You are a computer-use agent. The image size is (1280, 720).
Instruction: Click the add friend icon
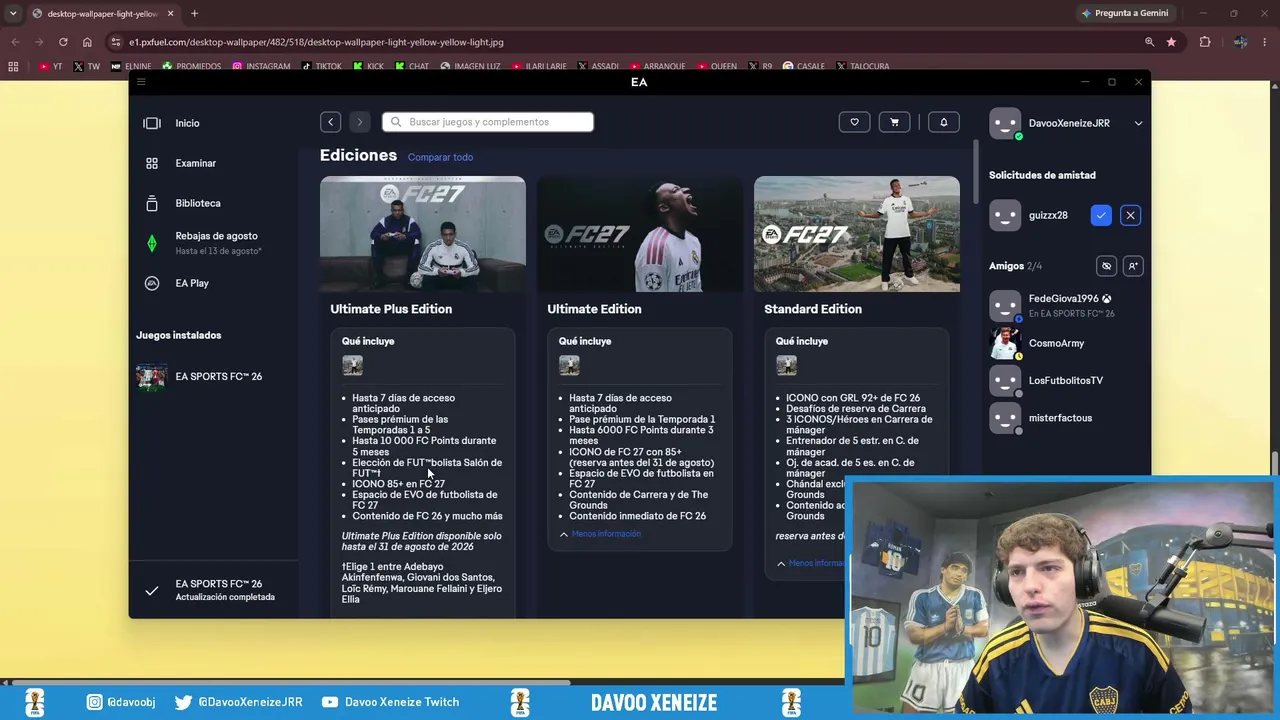pyautogui.click(x=1133, y=266)
